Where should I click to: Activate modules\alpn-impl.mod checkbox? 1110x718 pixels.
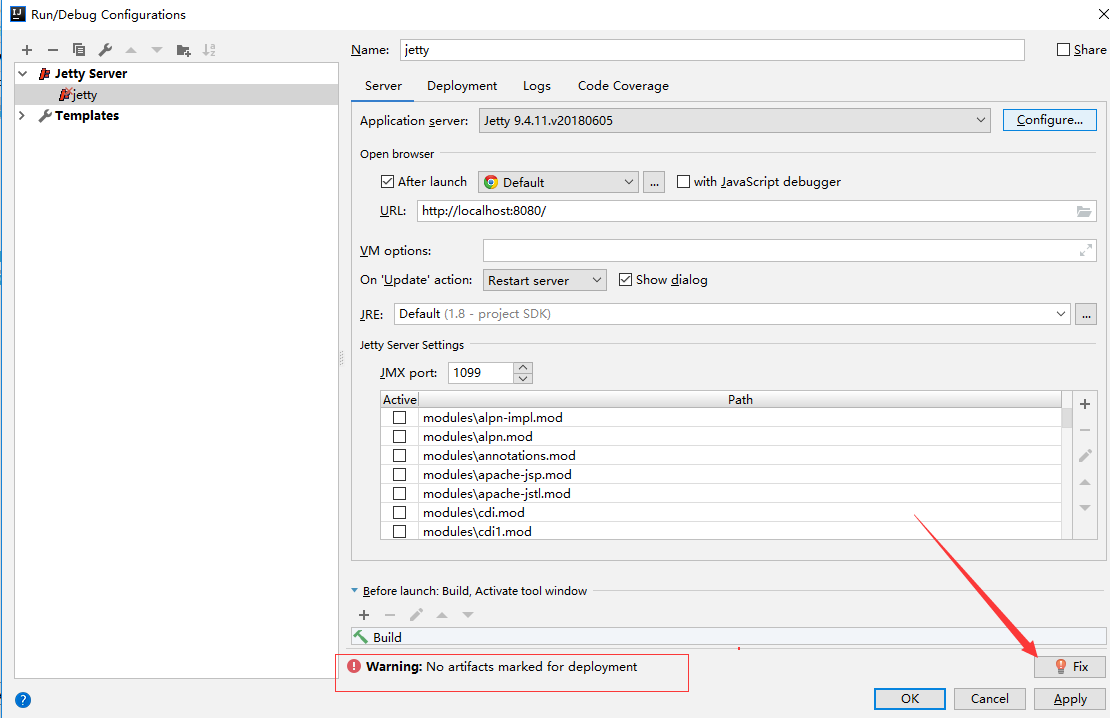pyautogui.click(x=399, y=417)
